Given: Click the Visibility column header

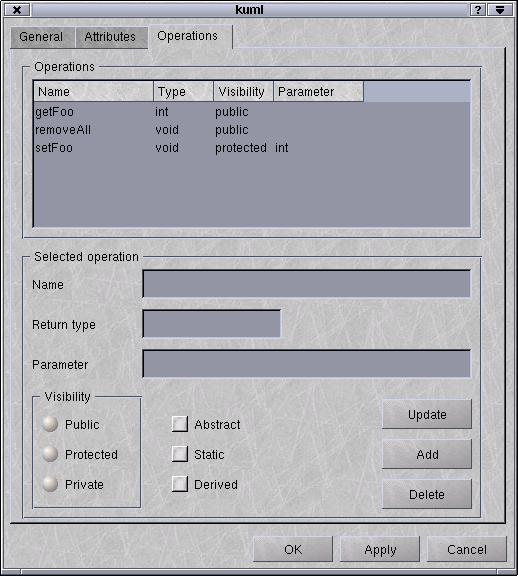Looking at the screenshot, I should click(x=243, y=91).
